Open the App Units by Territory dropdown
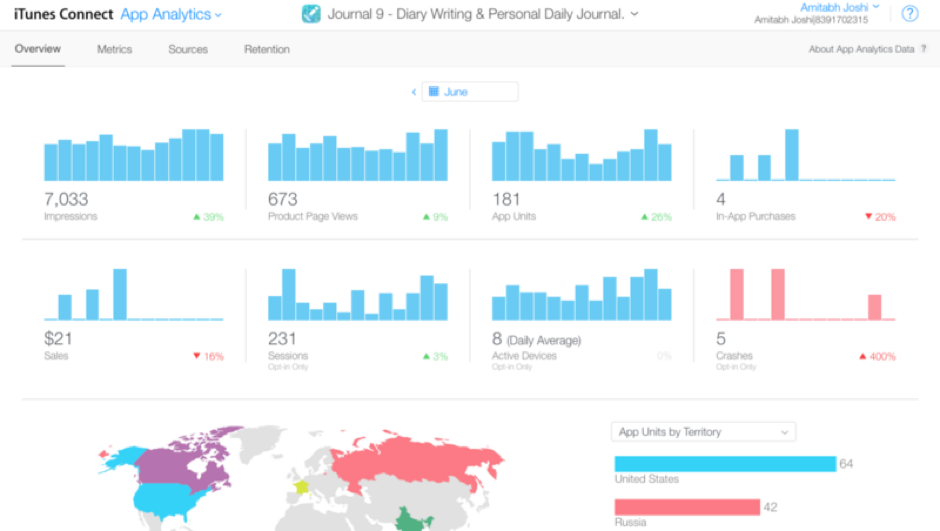Viewport: 940px width, 531px height. 703,432
